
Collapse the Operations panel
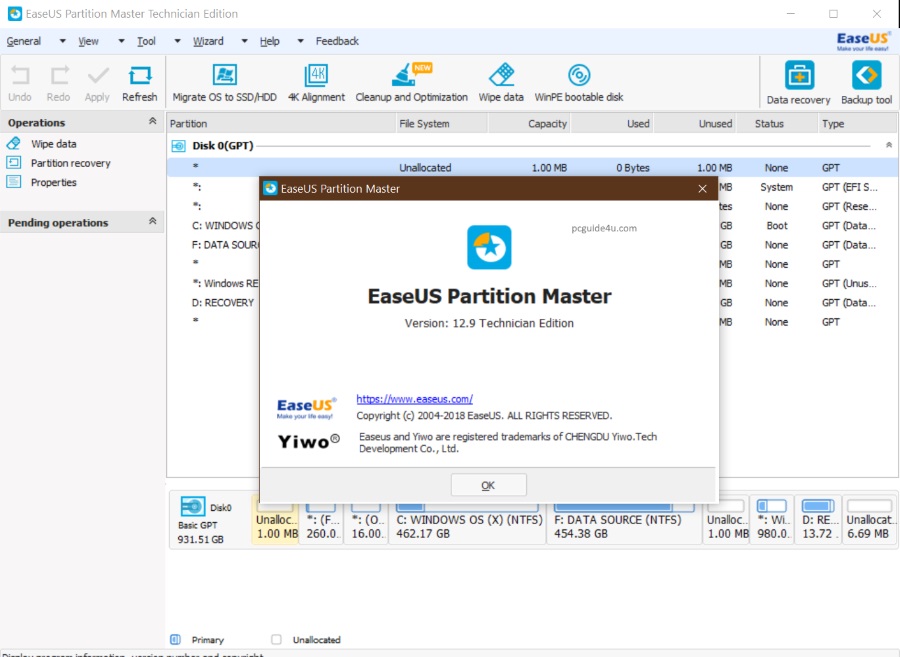153,121
